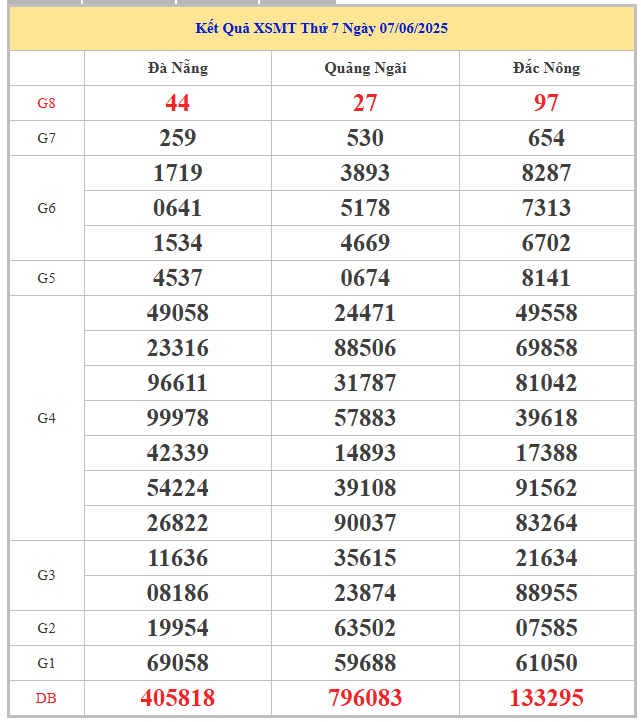Click G4 number 54224
This screenshot has height=722, width=641.
(x=178, y=488)
